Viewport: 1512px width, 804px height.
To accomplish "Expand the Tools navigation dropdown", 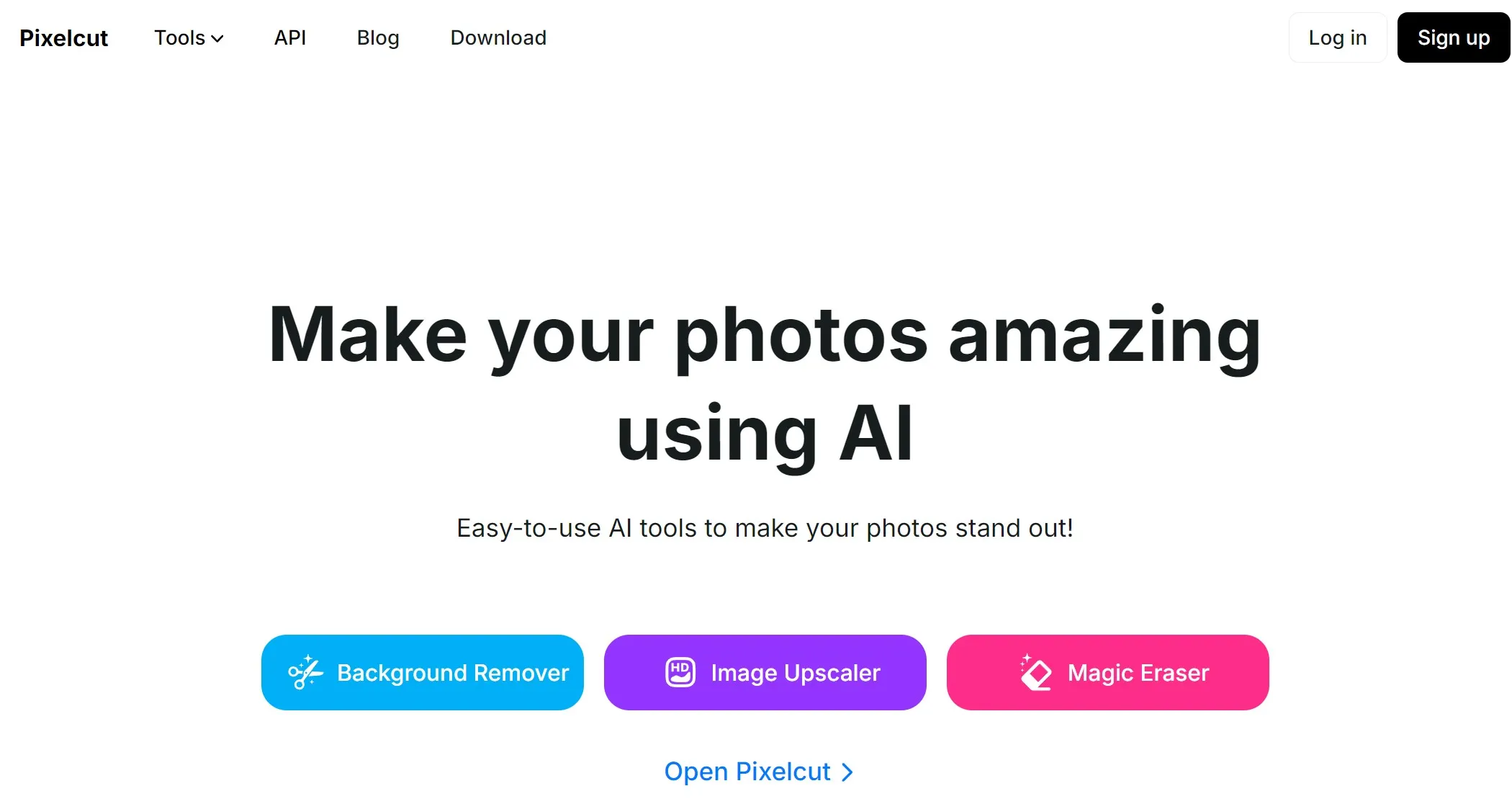I will click(x=189, y=38).
